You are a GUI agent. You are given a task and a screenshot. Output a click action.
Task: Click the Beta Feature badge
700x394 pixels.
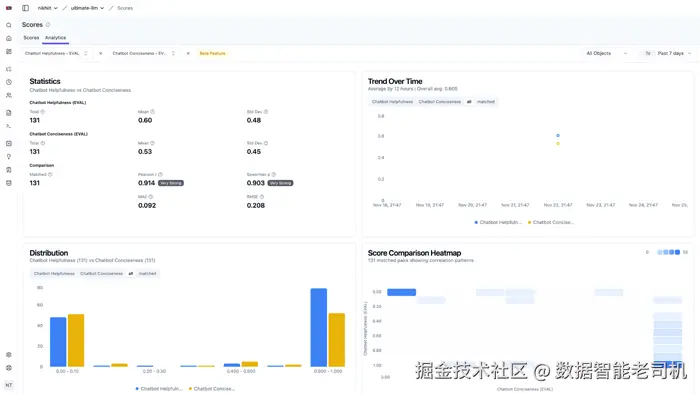[x=212, y=53]
